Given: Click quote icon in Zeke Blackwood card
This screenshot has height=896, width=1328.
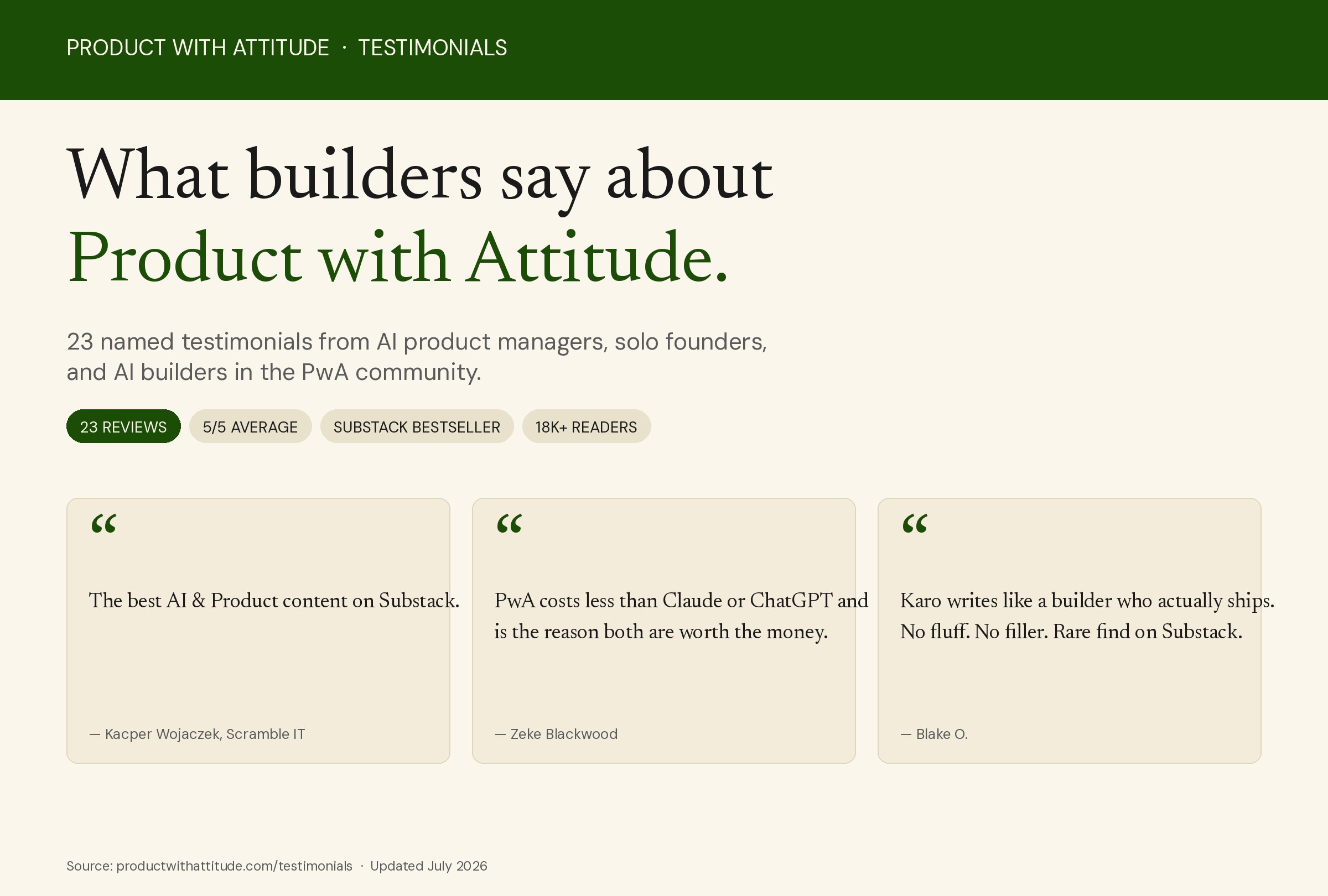Looking at the screenshot, I should (x=509, y=523).
